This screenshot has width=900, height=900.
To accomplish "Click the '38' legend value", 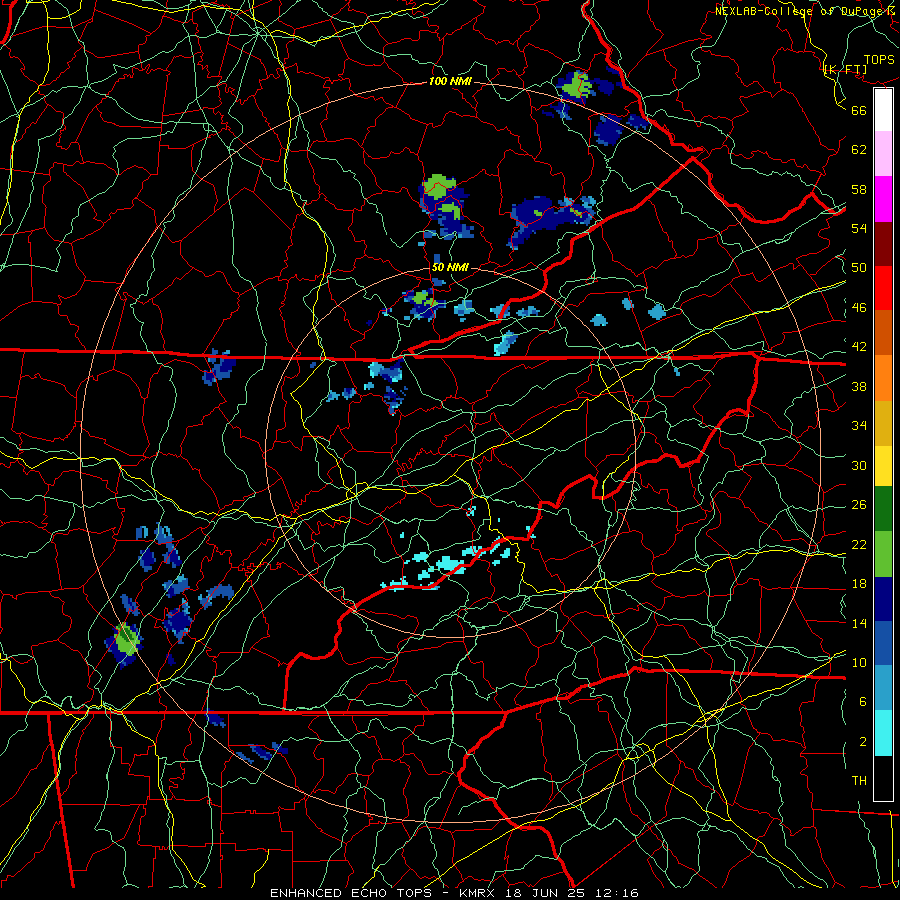I will [859, 386].
